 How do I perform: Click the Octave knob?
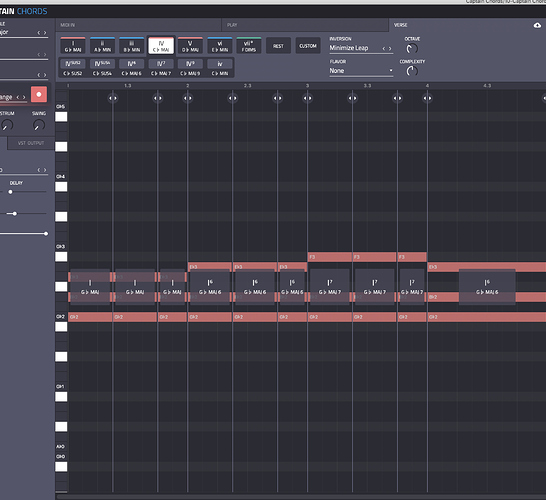pos(412,48)
